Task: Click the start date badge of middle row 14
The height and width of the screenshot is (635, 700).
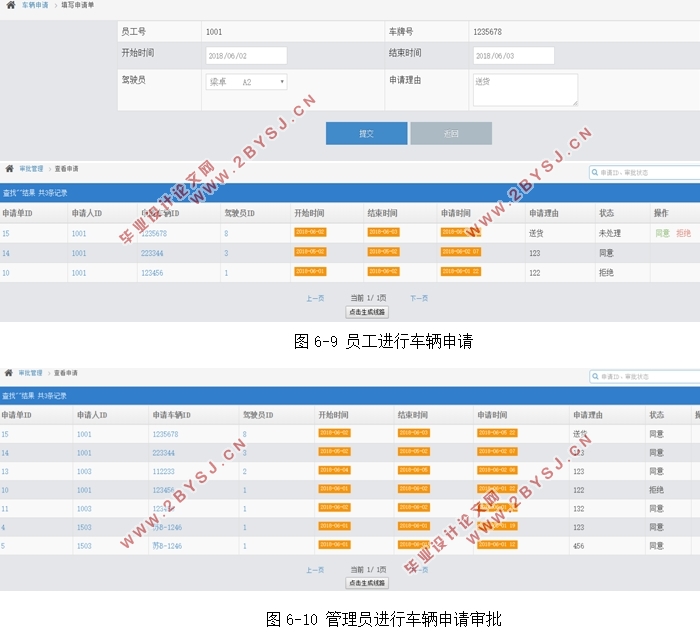Action: click(x=310, y=252)
